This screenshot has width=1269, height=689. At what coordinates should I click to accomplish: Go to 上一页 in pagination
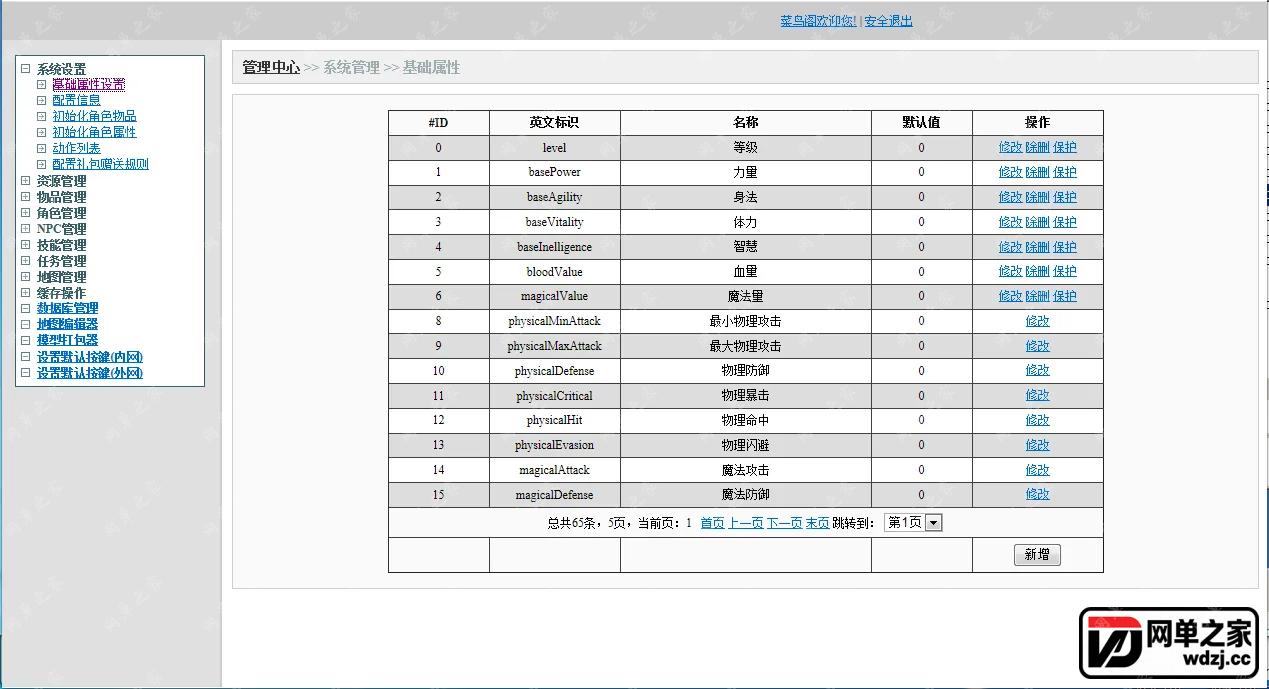[x=745, y=523]
